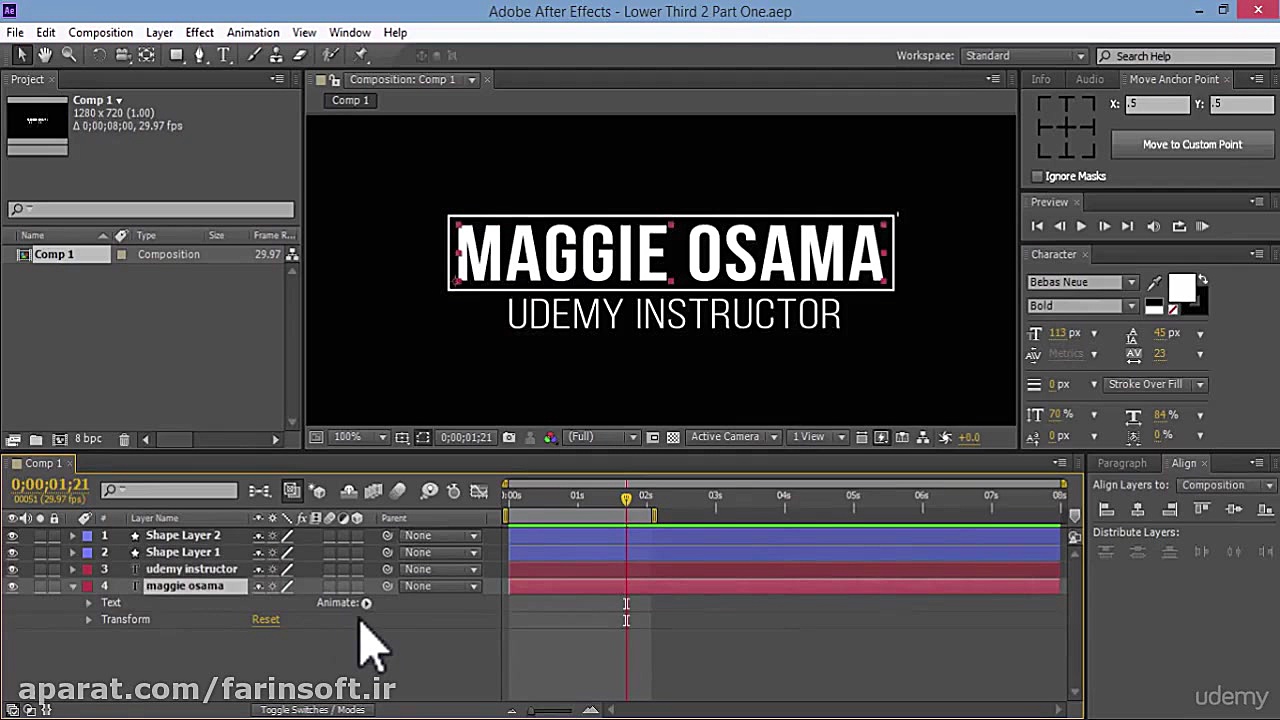Viewport: 1280px width, 720px height.
Task: Create new folder in Project panel
Action: (x=36, y=439)
